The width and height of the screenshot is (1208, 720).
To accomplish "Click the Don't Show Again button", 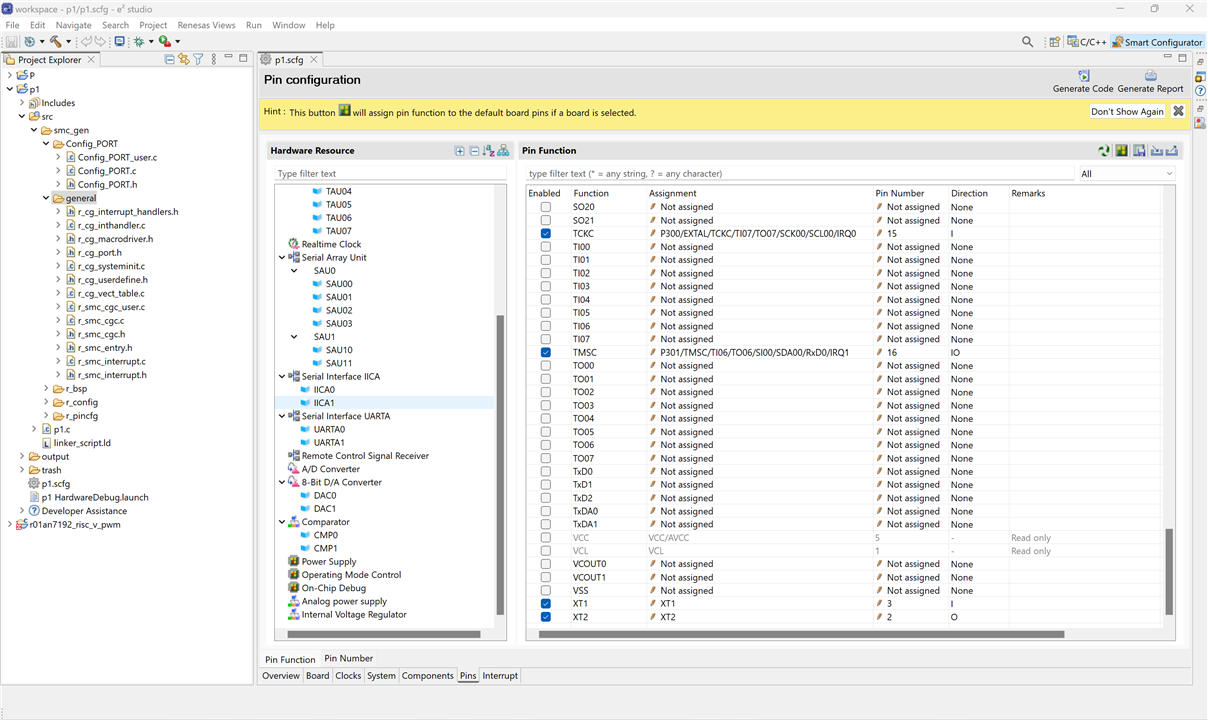I will pos(1127,112).
